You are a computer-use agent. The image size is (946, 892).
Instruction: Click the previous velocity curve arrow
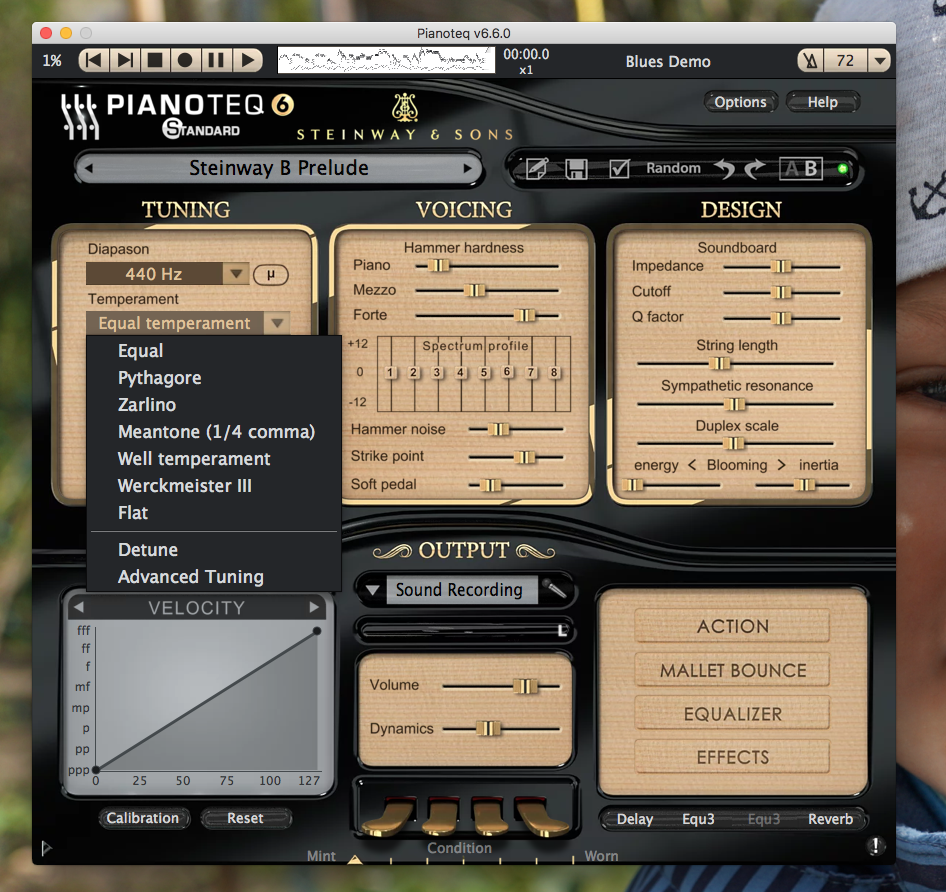point(79,607)
